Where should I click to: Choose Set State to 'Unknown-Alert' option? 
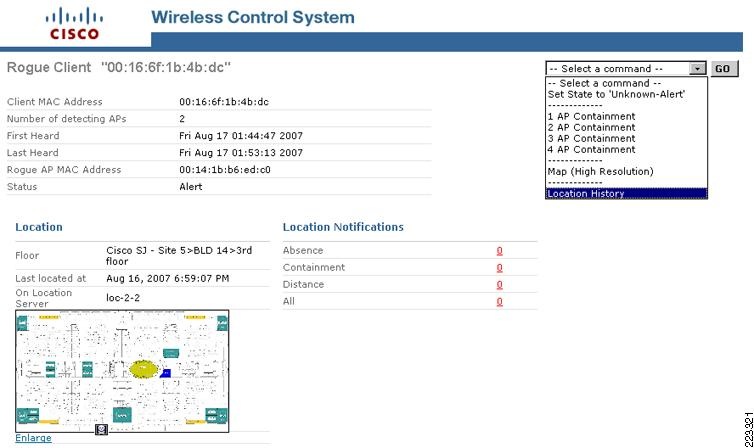(616, 94)
